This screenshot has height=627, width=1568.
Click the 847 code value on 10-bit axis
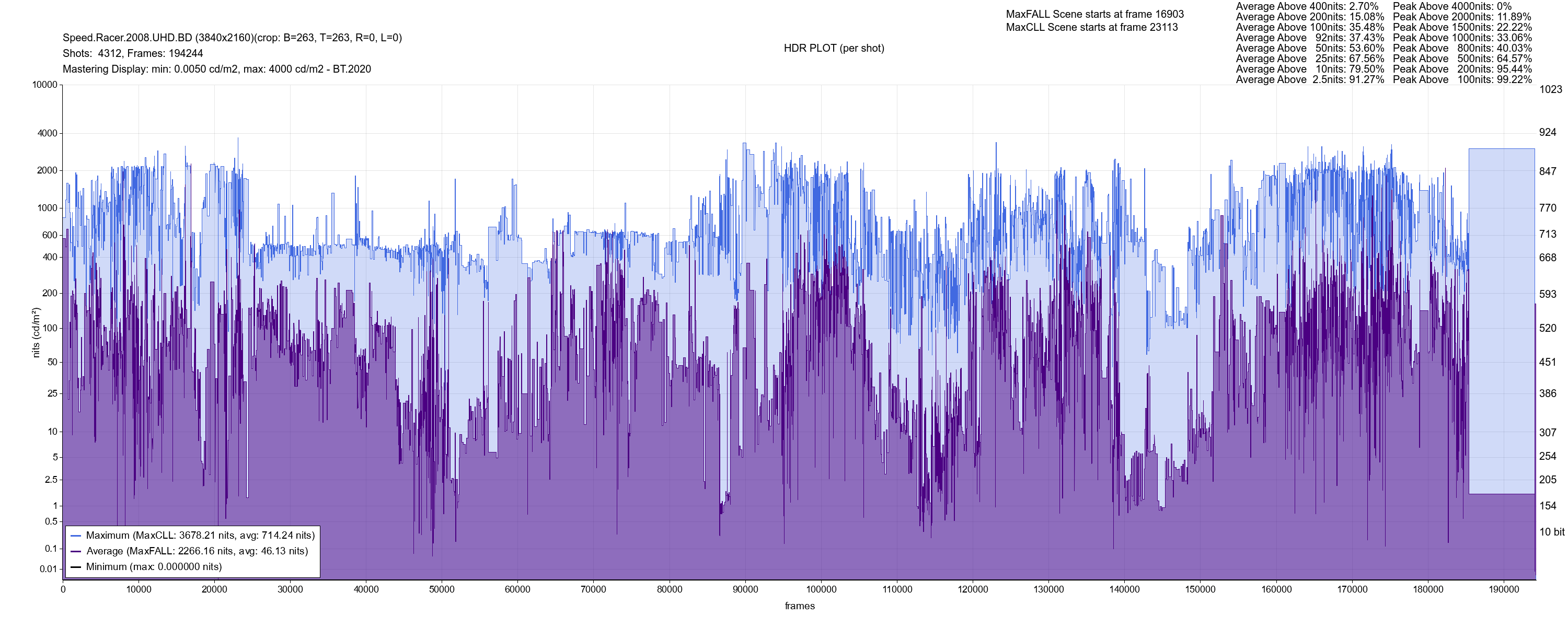coord(1547,172)
